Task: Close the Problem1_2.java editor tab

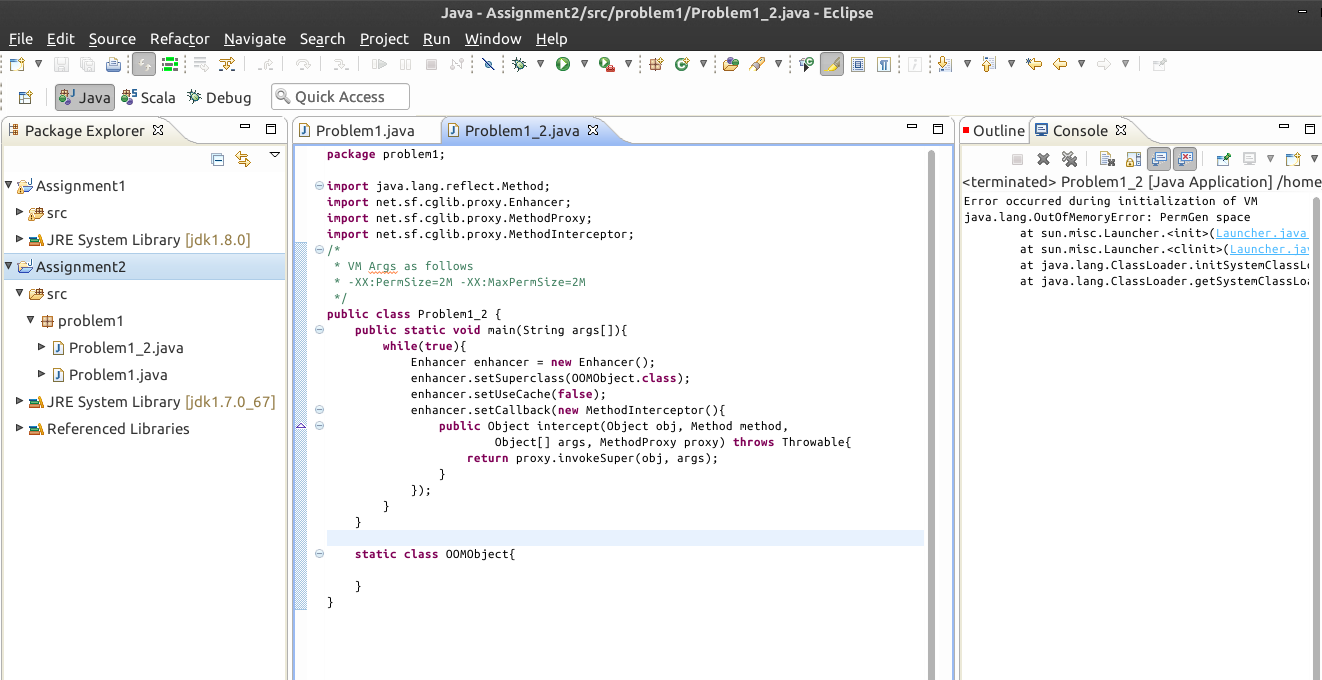Action: [x=592, y=130]
